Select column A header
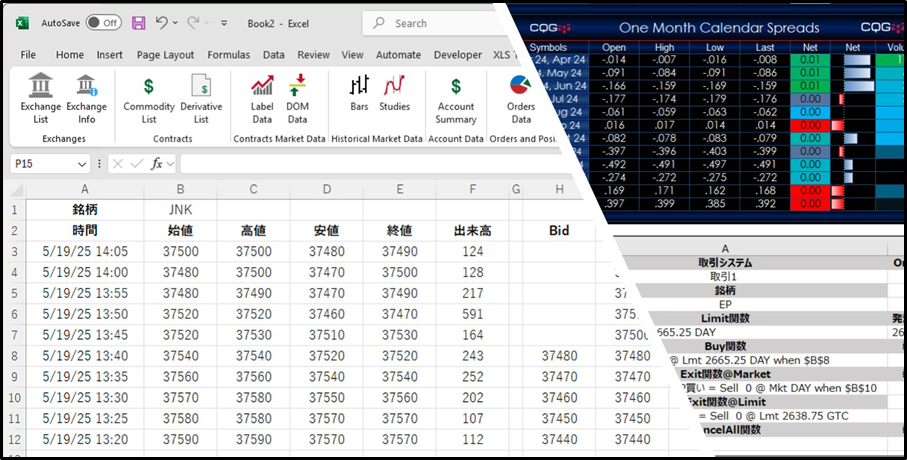This screenshot has width=907, height=460. click(x=84, y=189)
